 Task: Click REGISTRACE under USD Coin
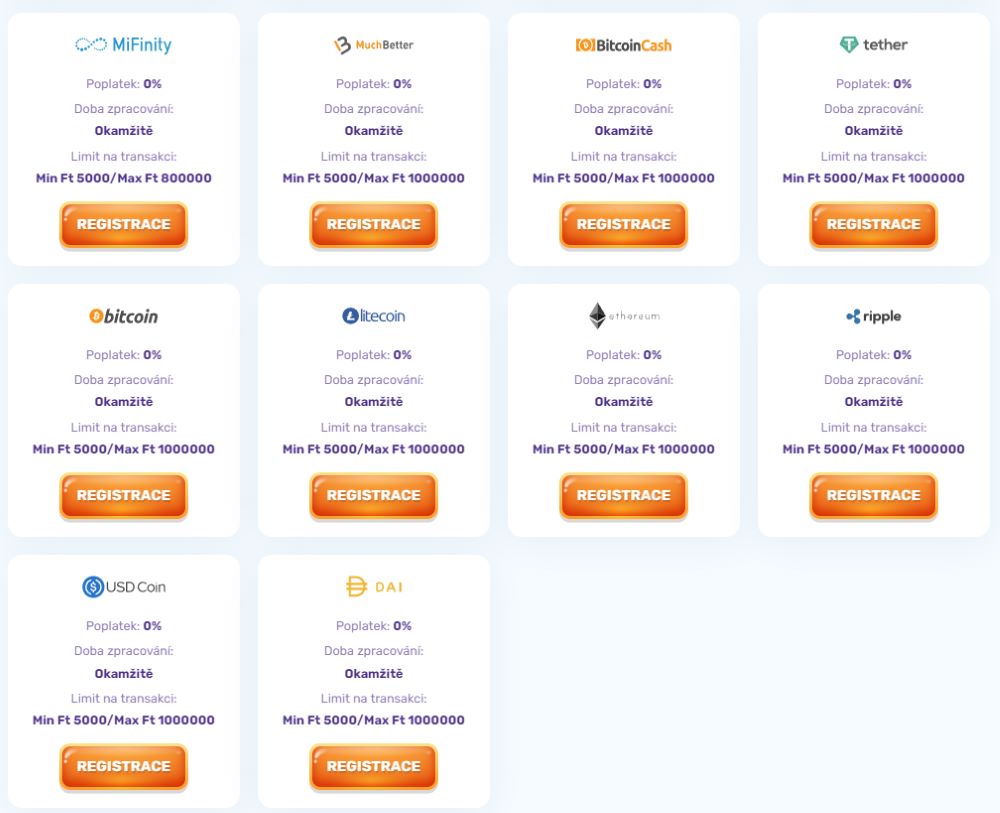pos(124,766)
